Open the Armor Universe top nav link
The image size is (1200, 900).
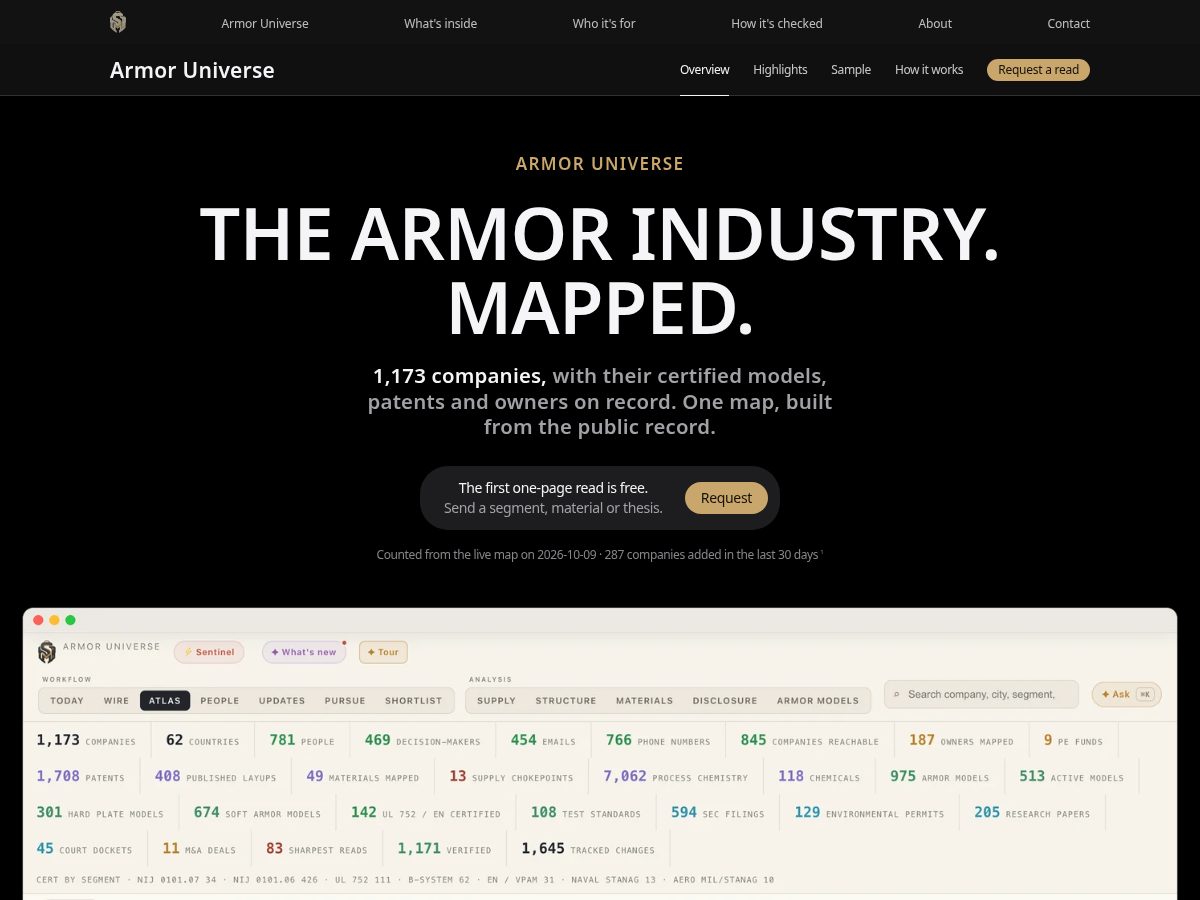(x=265, y=23)
